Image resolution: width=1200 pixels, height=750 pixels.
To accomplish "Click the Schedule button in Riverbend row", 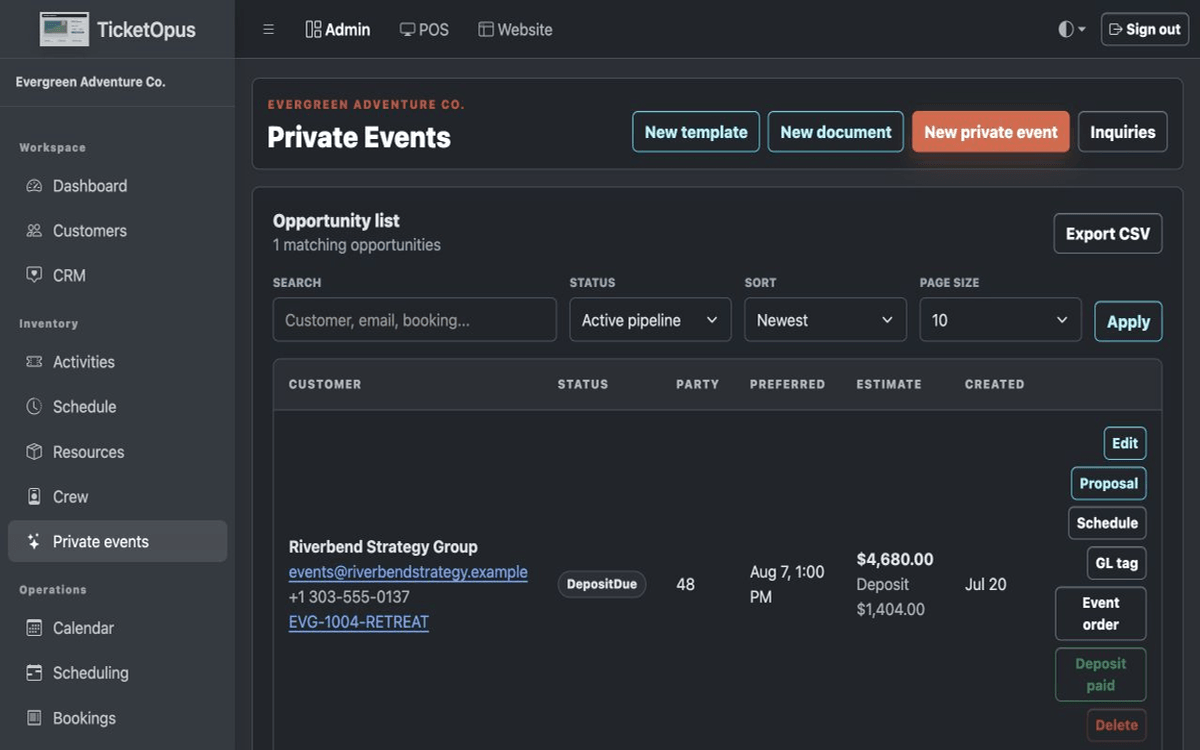I will point(1107,523).
